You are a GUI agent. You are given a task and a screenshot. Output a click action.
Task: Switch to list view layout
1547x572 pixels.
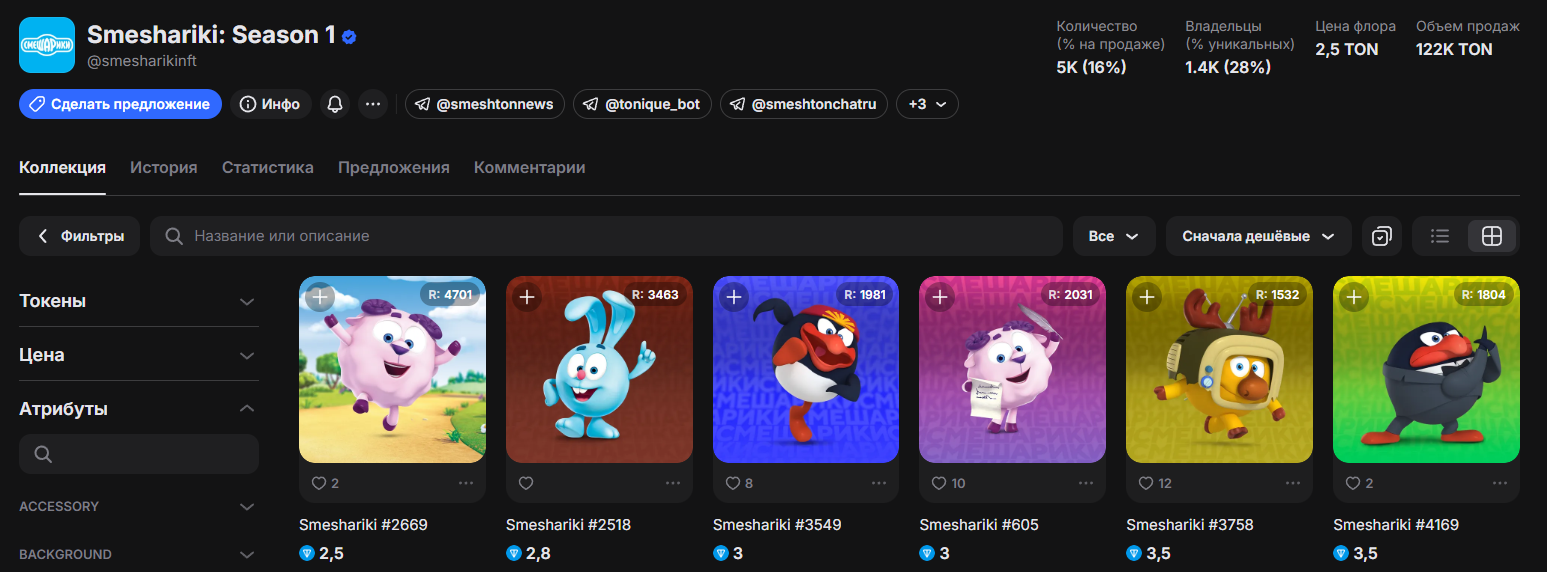(1440, 236)
